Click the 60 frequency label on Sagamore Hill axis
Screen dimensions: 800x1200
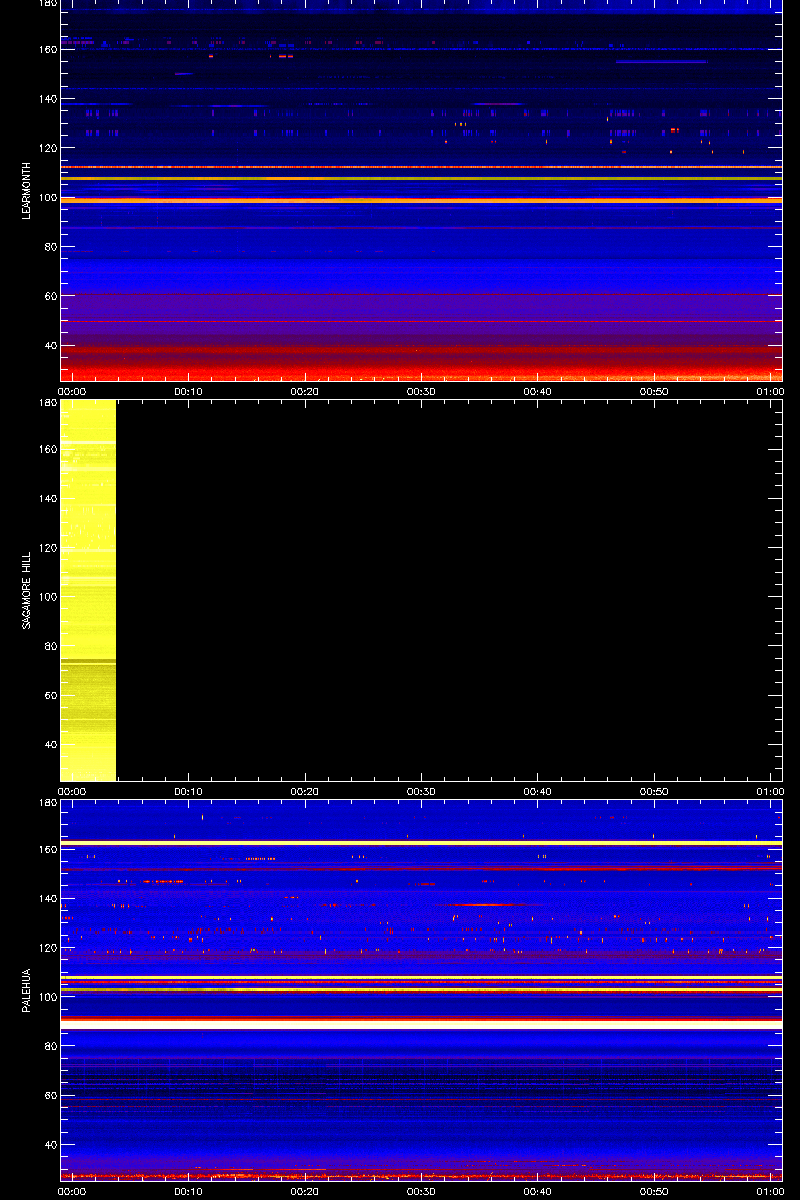[x=49, y=696]
